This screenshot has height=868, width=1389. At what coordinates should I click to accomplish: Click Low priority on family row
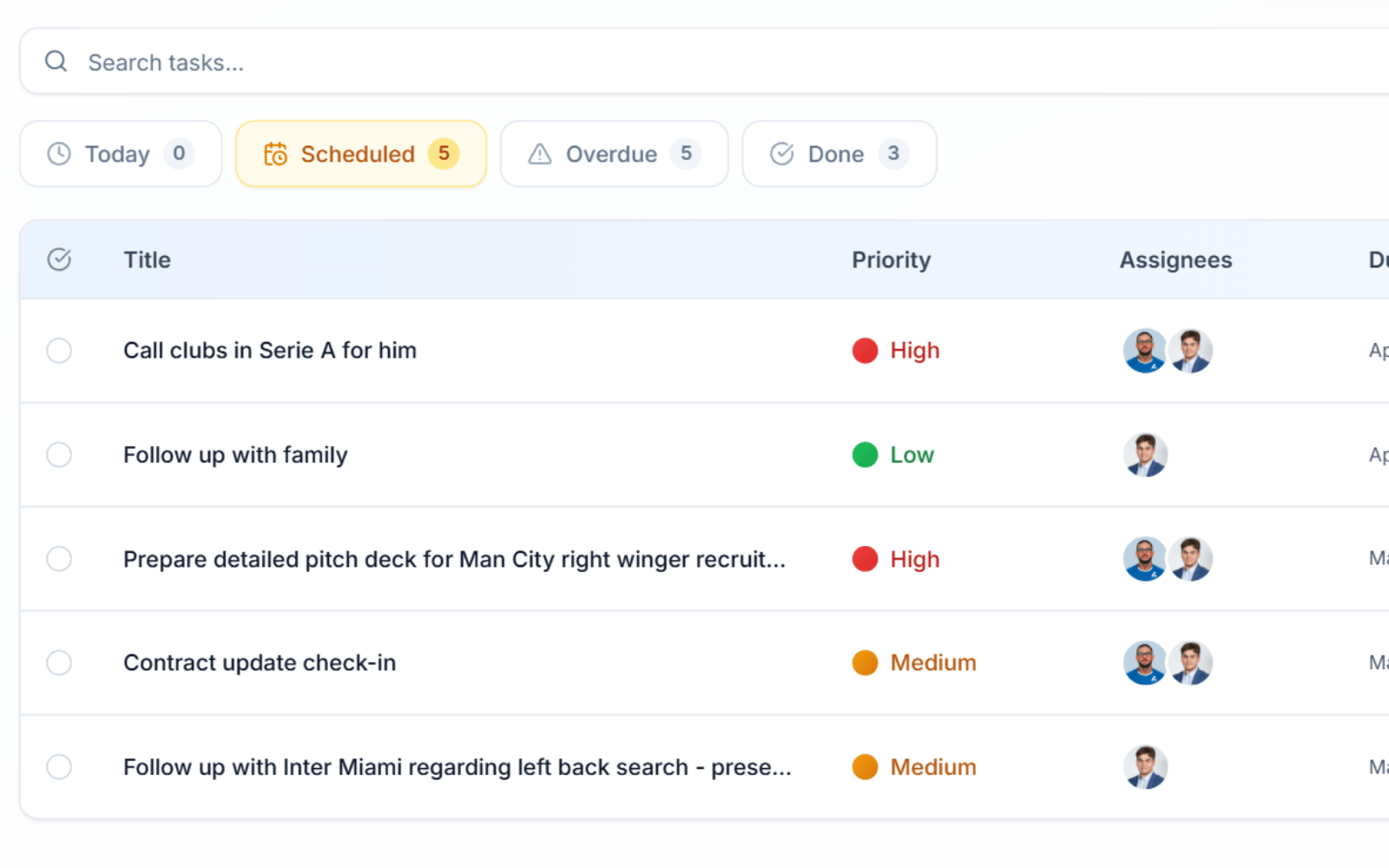(x=893, y=455)
